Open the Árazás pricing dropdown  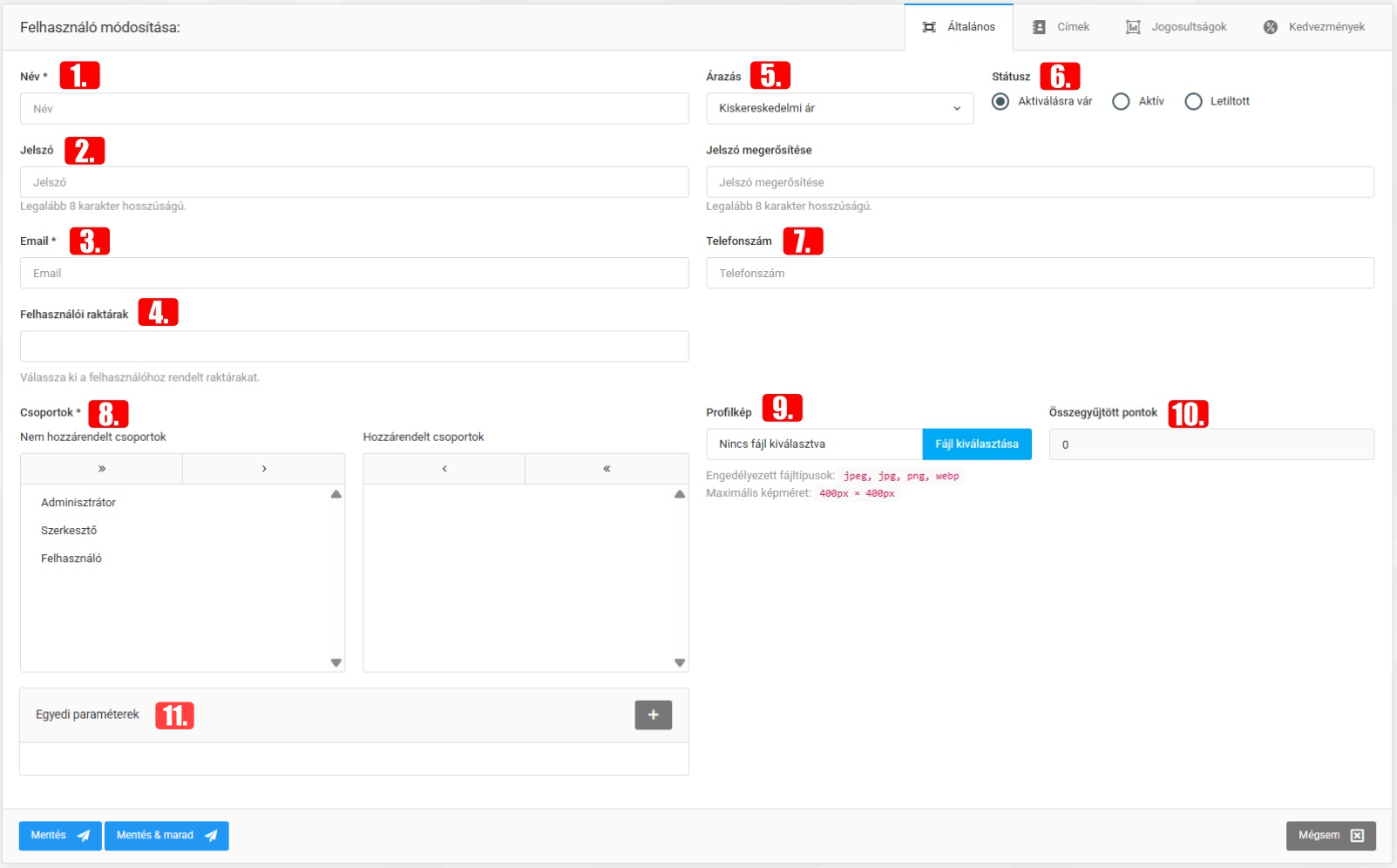point(839,109)
